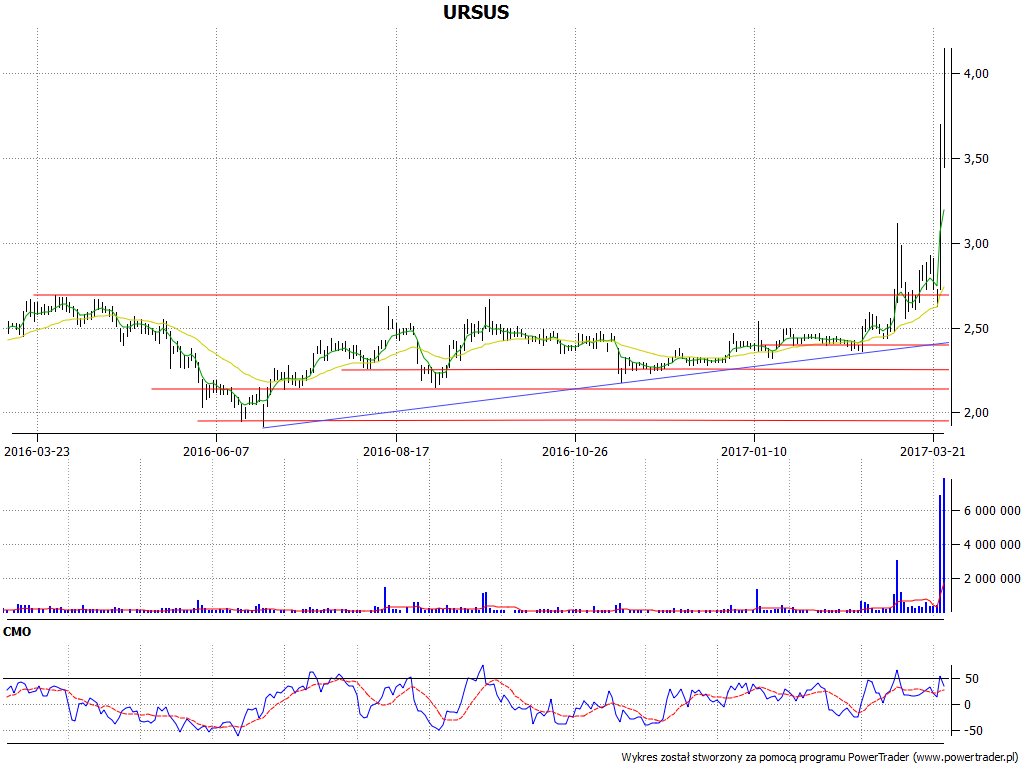Click the 2016-03-23 date label
The width and height of the screenshot is (1024, 768).
tap(37, 451)
